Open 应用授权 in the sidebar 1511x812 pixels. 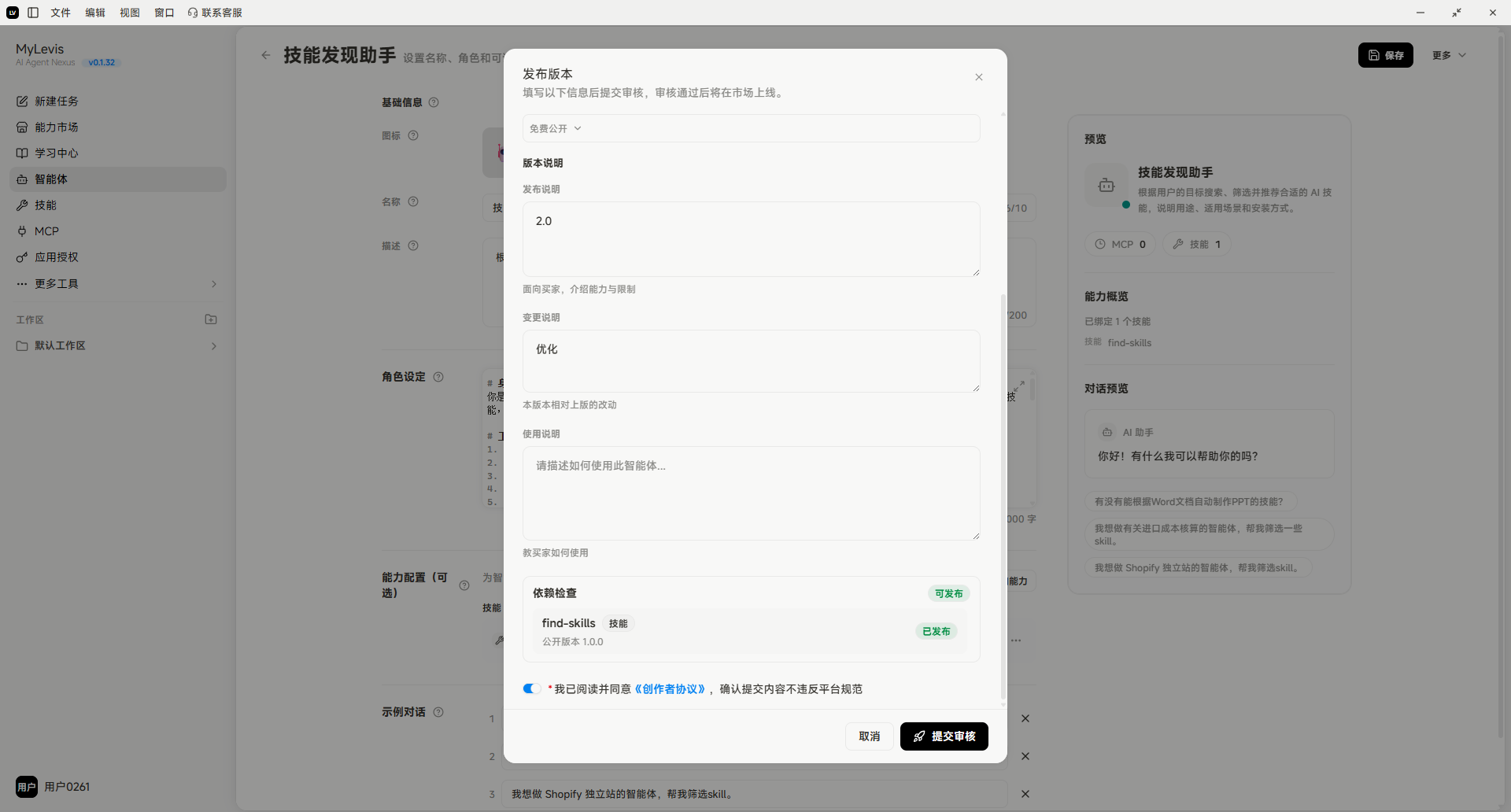tap(118, 257)
